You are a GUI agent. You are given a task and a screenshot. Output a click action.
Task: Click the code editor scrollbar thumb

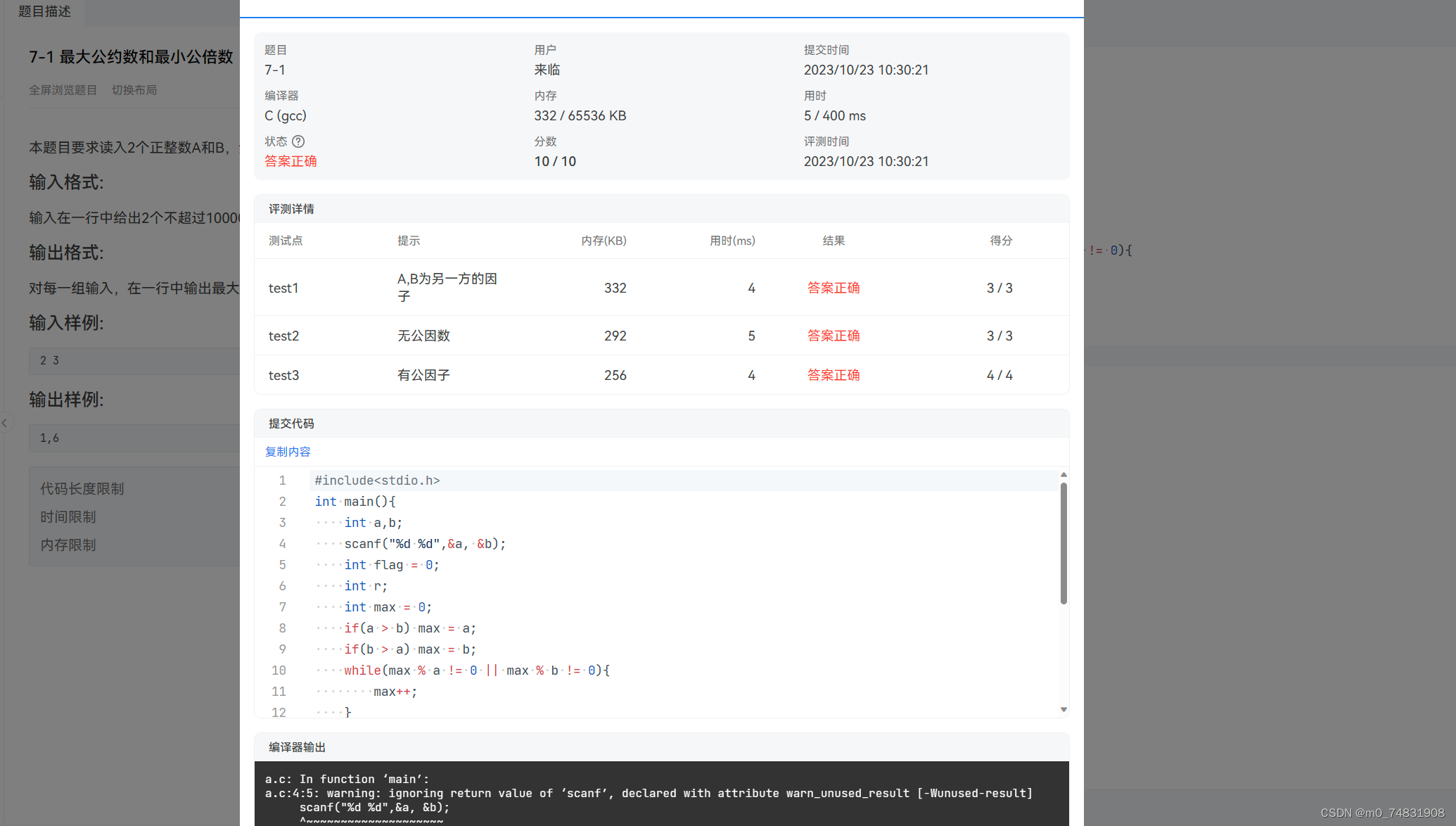pos(1064,542)
